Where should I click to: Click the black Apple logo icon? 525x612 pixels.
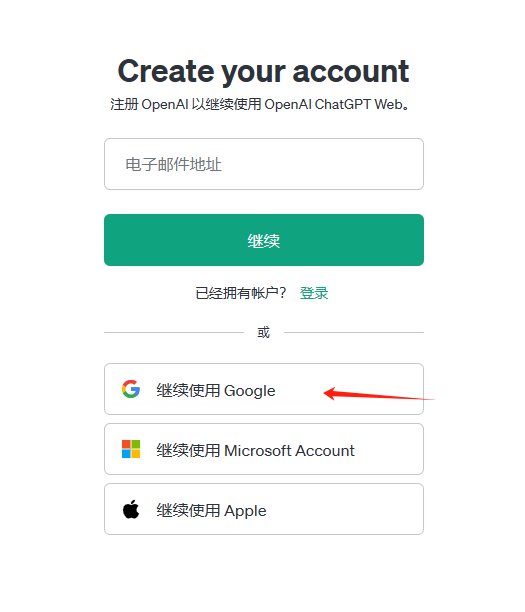point(131,509)
